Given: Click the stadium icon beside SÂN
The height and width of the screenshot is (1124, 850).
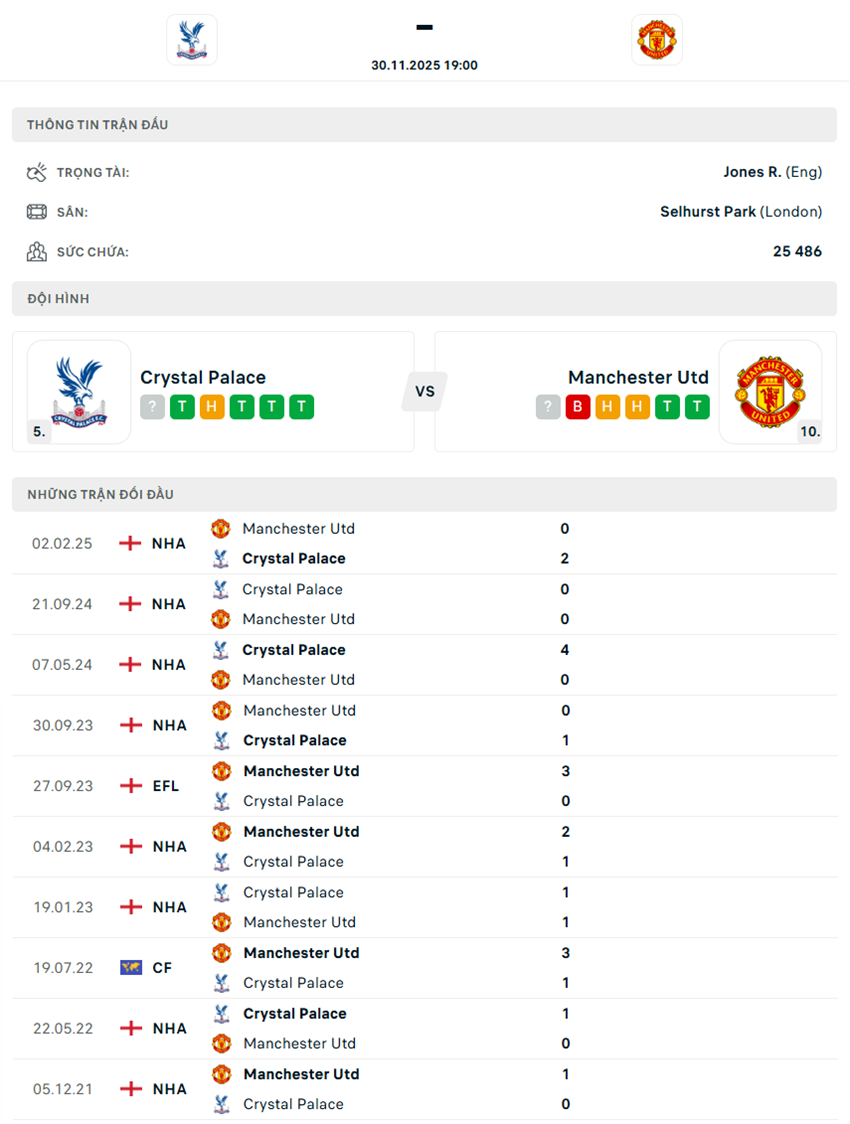Looking at the screenshot, I should (x=37, y=211).
